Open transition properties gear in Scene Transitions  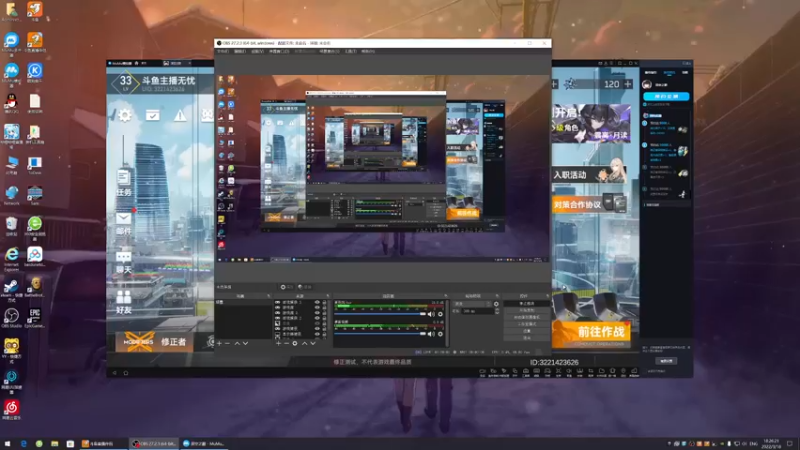coord(496,304)
